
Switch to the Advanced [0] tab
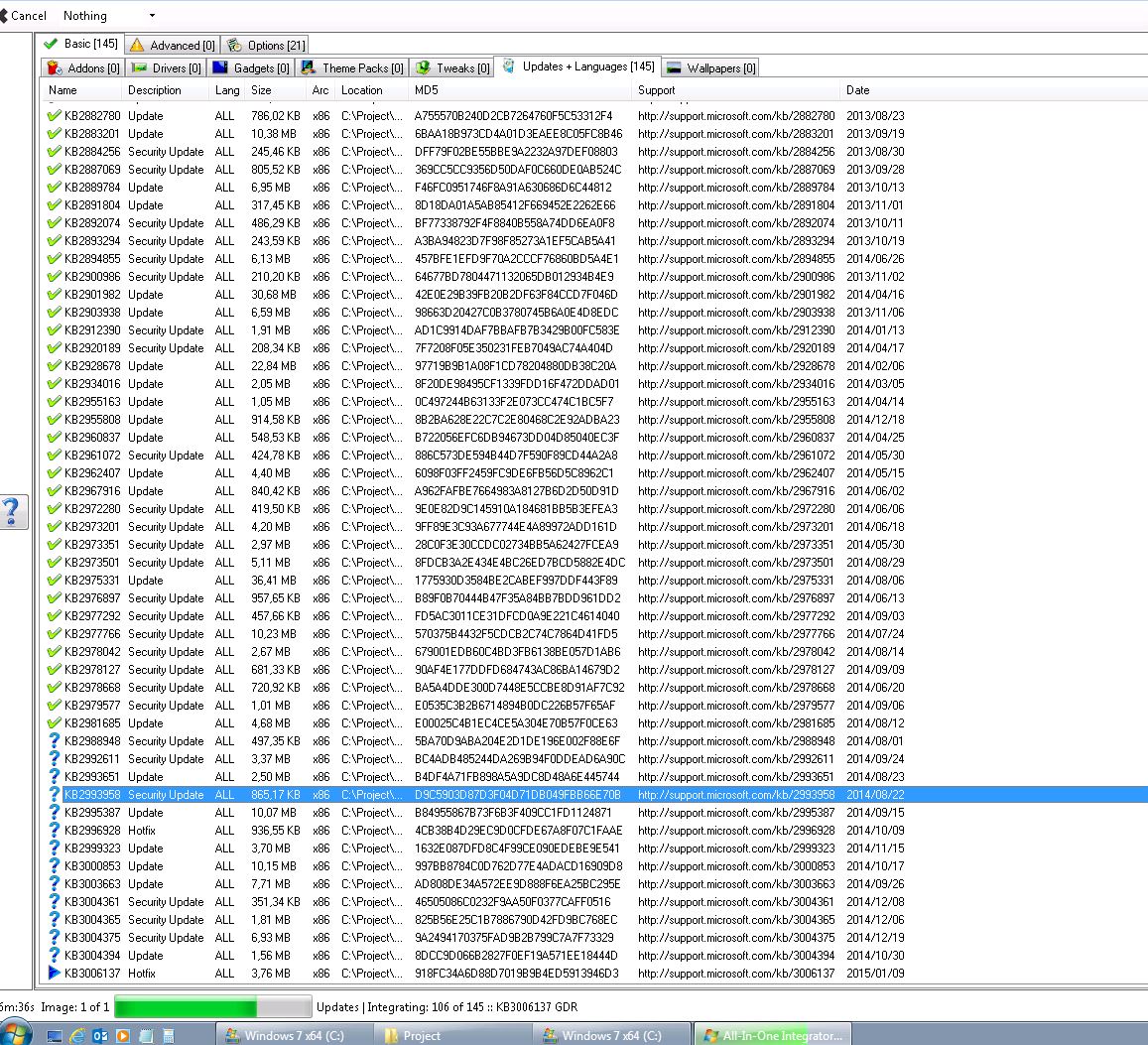tap(172, 46)
